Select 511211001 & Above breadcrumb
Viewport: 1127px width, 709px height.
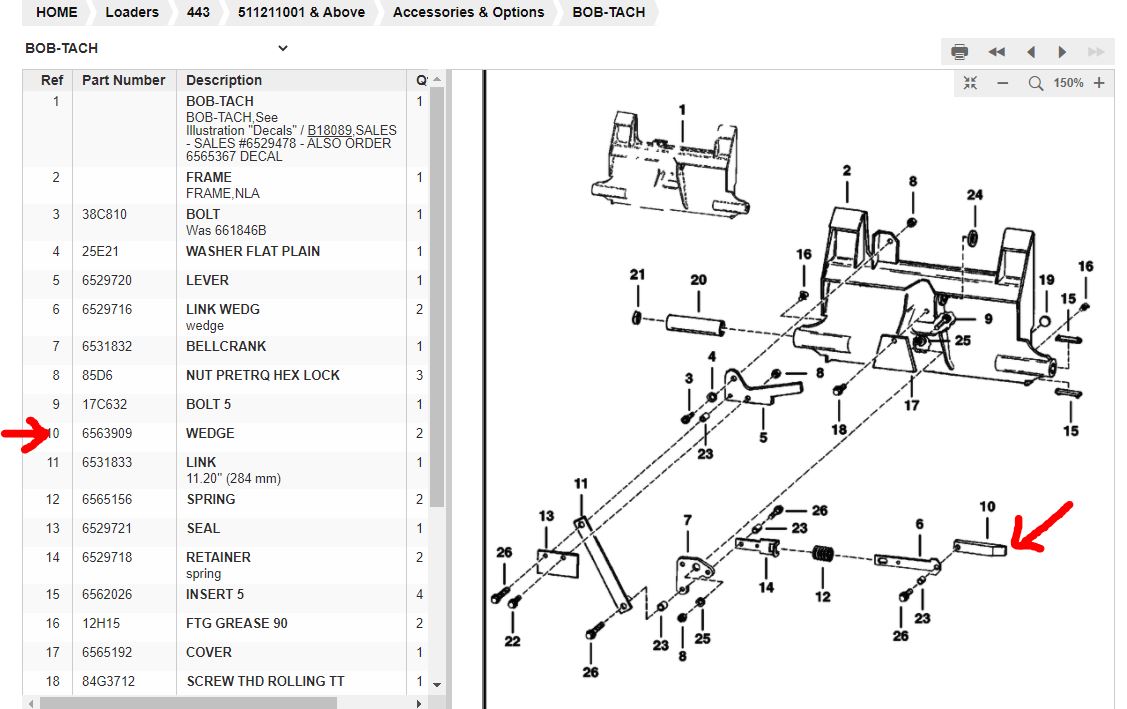tap(301, 12)
